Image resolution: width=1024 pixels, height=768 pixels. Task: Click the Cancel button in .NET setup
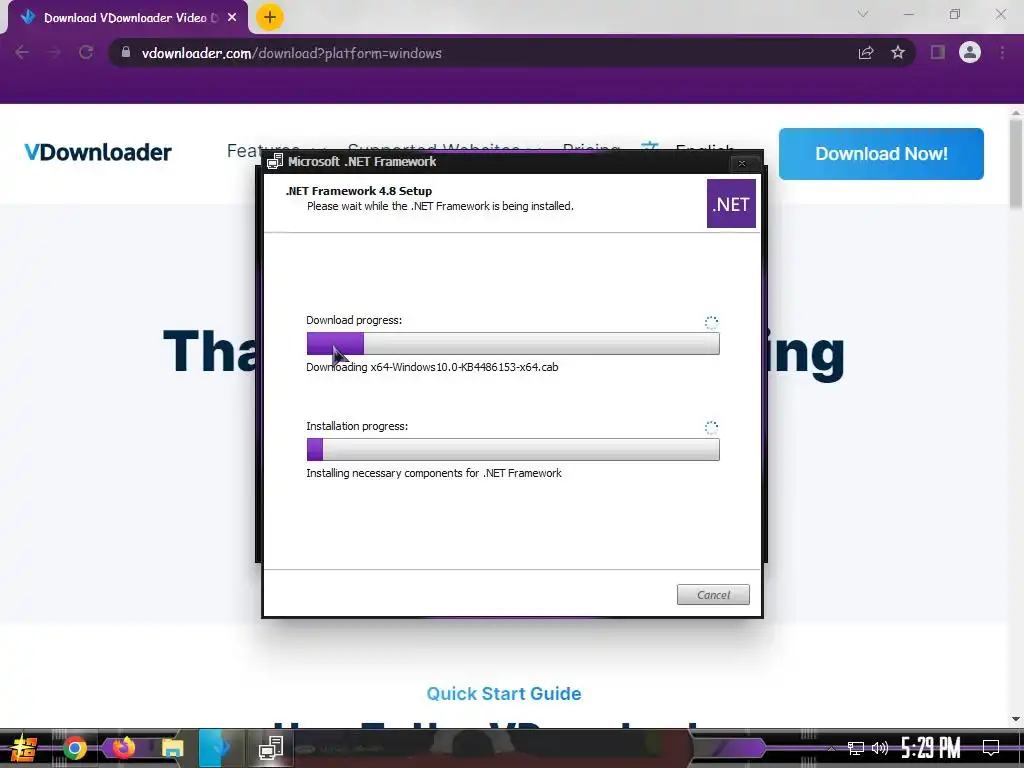click(712, 594)
